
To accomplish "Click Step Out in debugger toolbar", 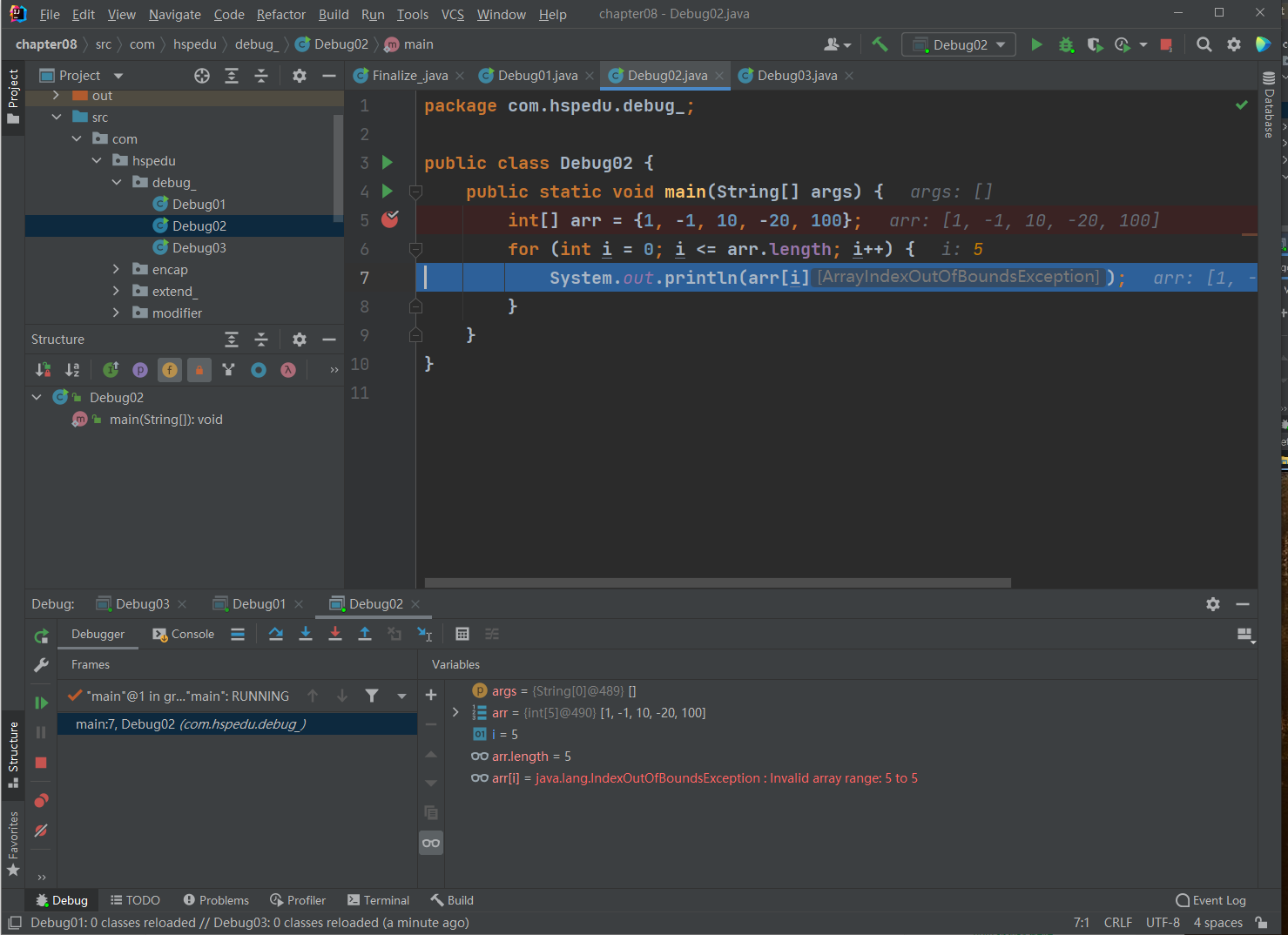I will [x=365, y=634].
